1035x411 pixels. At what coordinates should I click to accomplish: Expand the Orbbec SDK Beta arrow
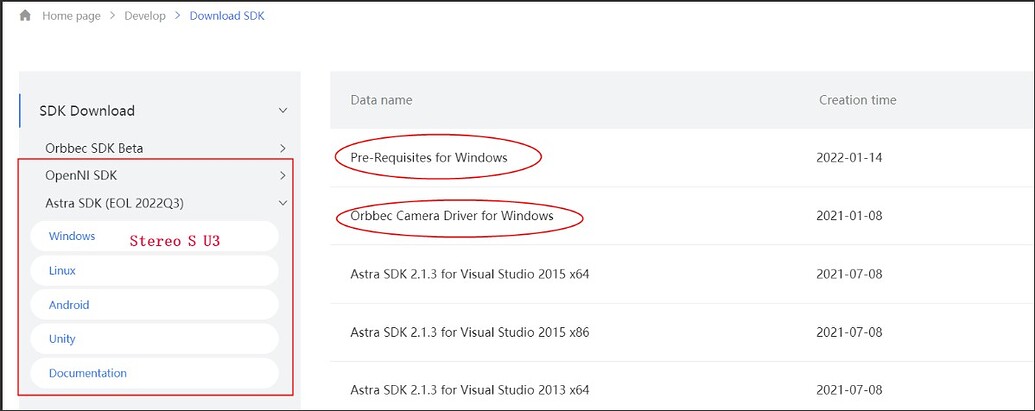(x=283, y=148)
